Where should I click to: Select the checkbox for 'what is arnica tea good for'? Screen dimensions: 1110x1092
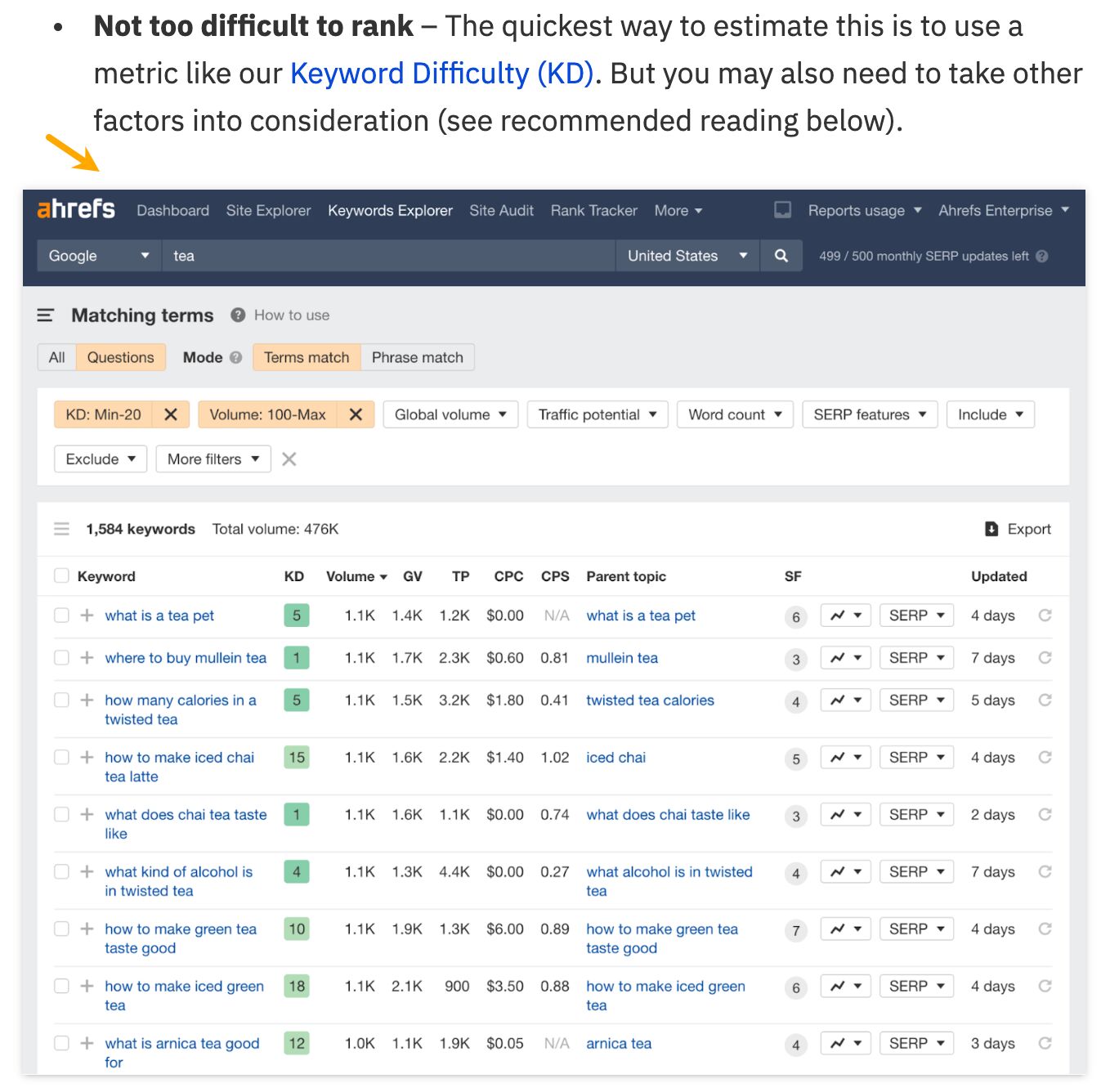pos(61,1043)
